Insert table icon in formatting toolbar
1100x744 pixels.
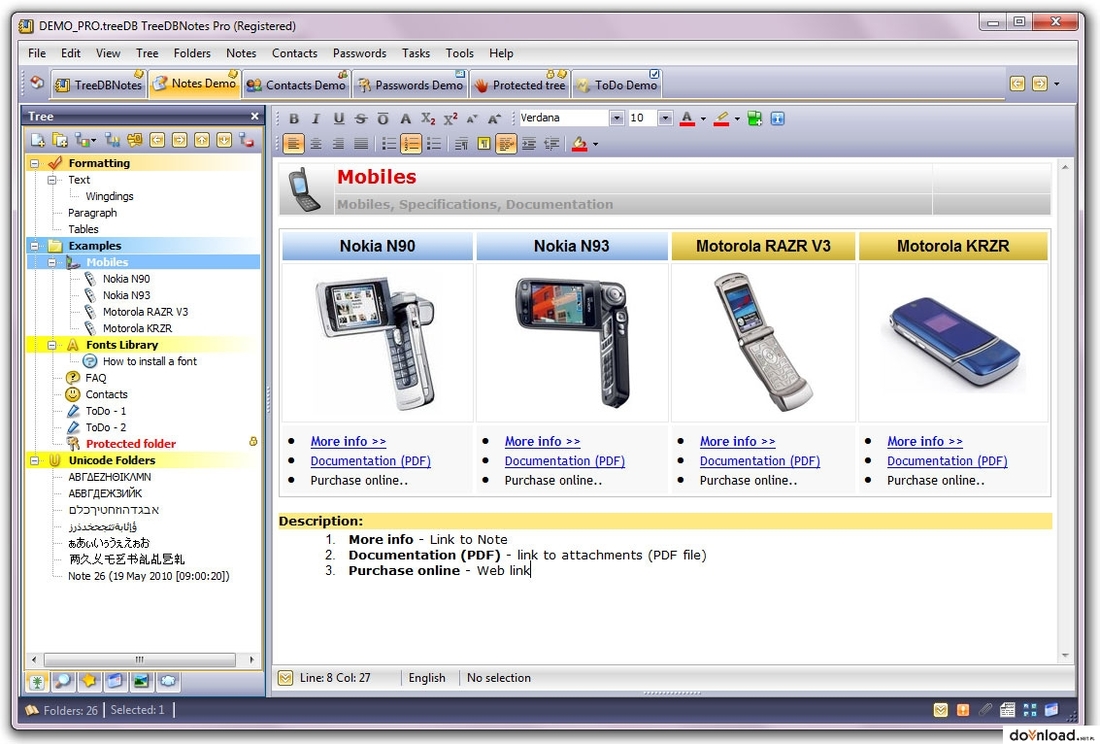755,119
